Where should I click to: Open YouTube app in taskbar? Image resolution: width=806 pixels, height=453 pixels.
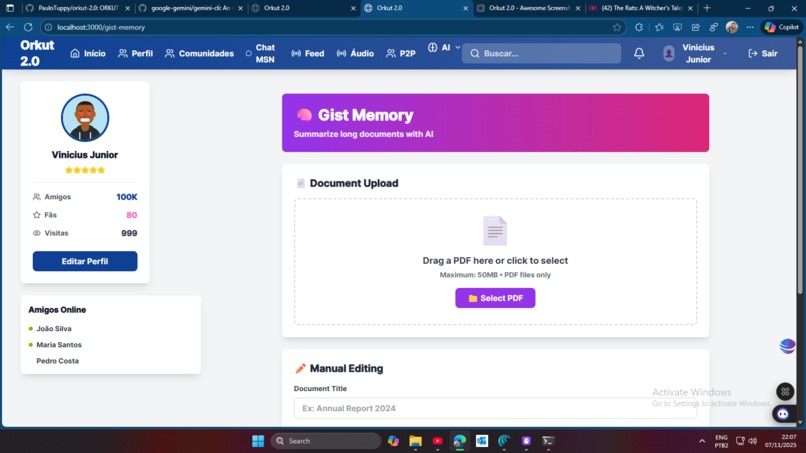point(437,441)
